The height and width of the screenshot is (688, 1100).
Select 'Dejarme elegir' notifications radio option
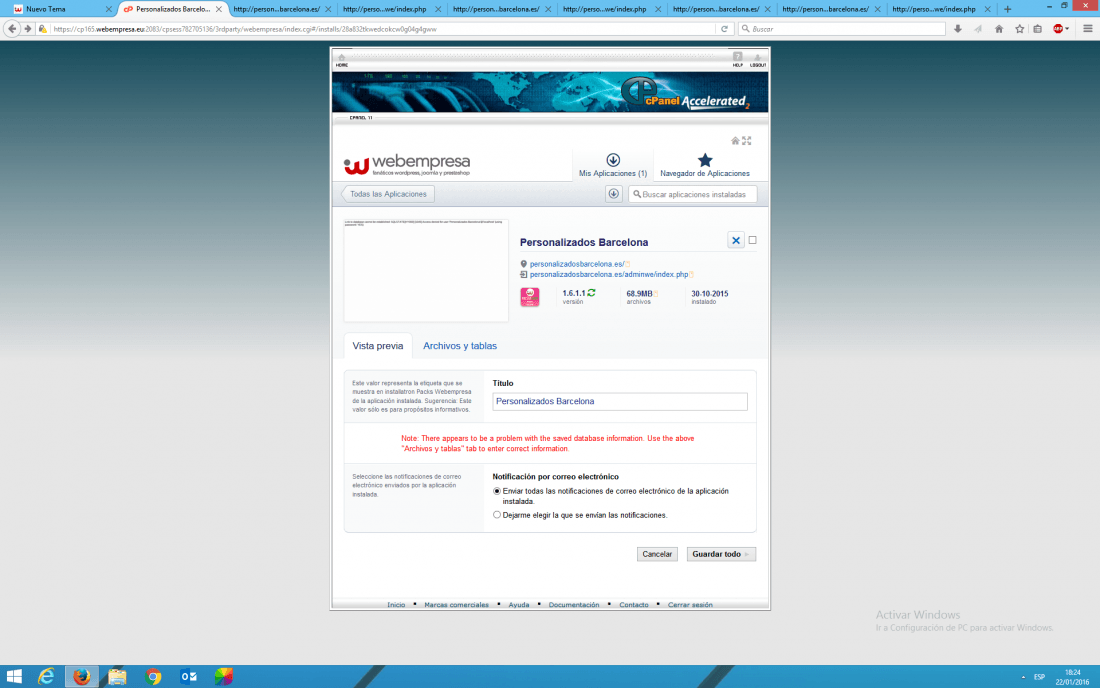pyautogui.click(x=497, y=515)
